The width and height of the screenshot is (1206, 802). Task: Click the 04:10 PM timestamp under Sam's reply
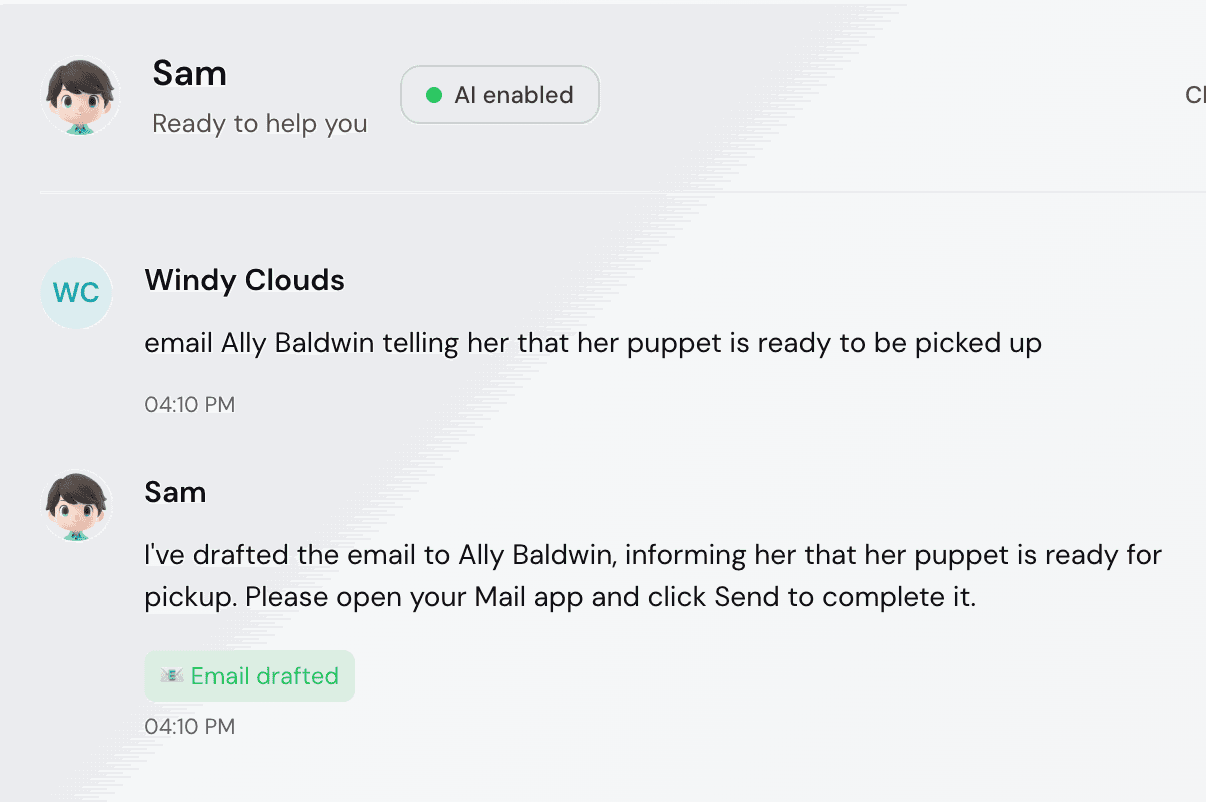(190, 726)
